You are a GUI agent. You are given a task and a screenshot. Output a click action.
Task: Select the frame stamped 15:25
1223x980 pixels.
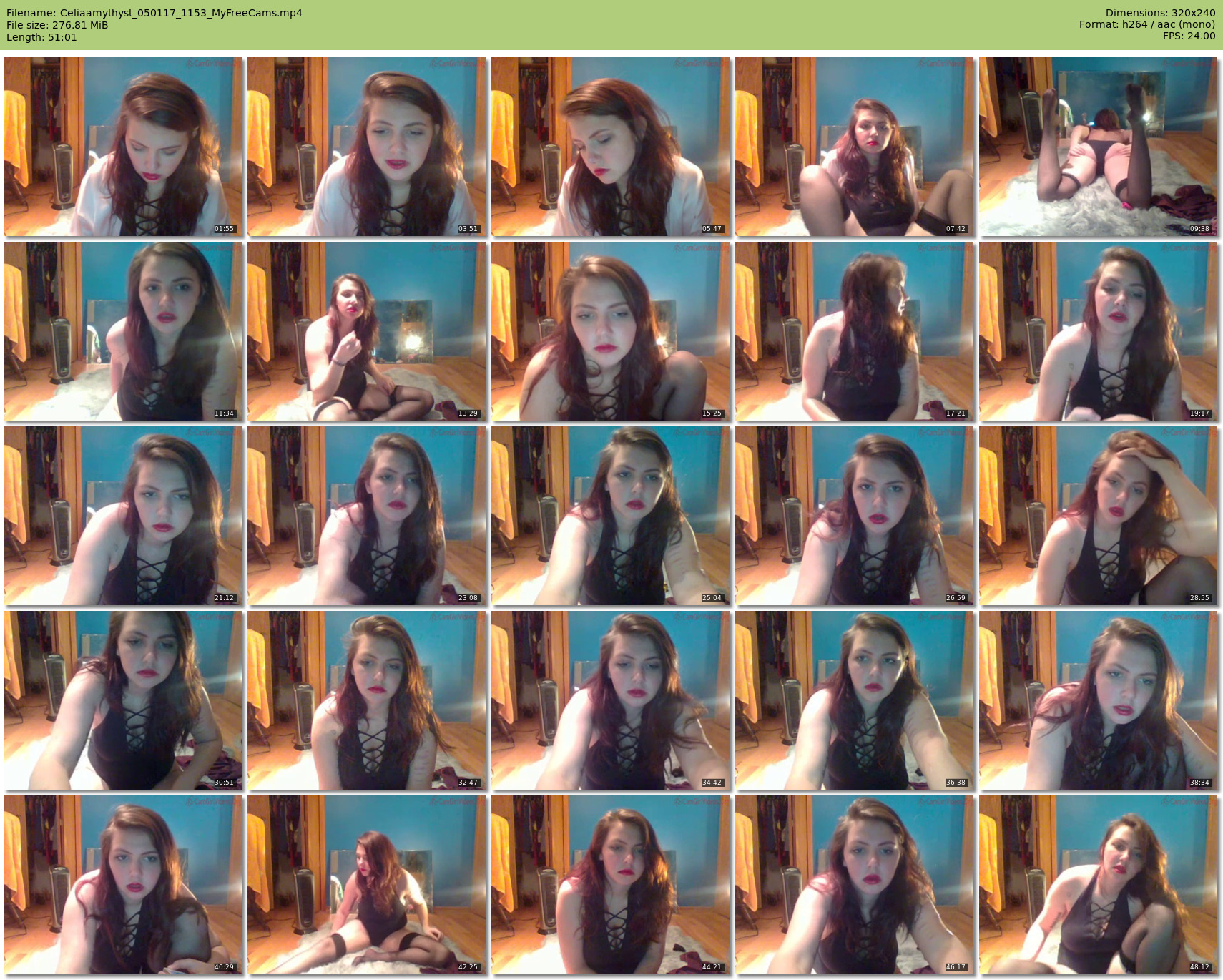coord(611,331)
